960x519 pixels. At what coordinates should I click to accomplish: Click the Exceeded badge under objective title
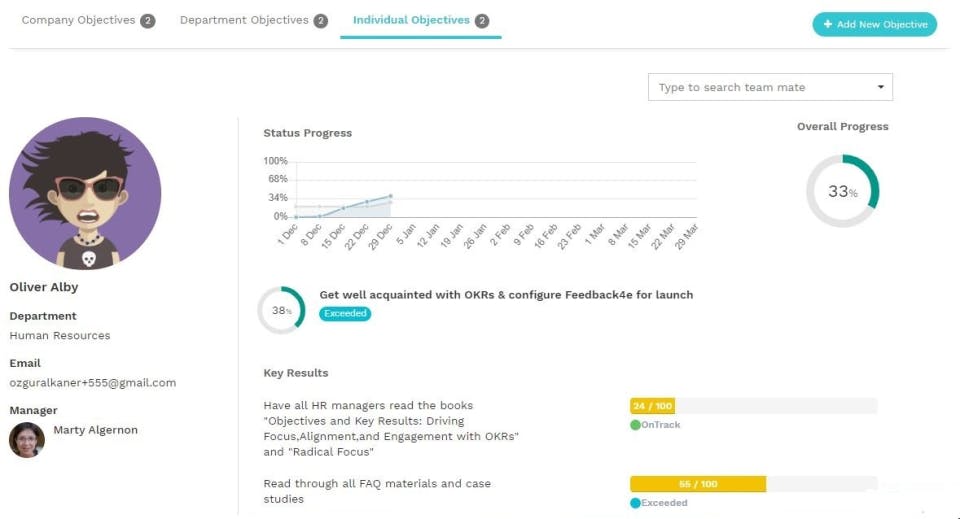coord(345,314)
